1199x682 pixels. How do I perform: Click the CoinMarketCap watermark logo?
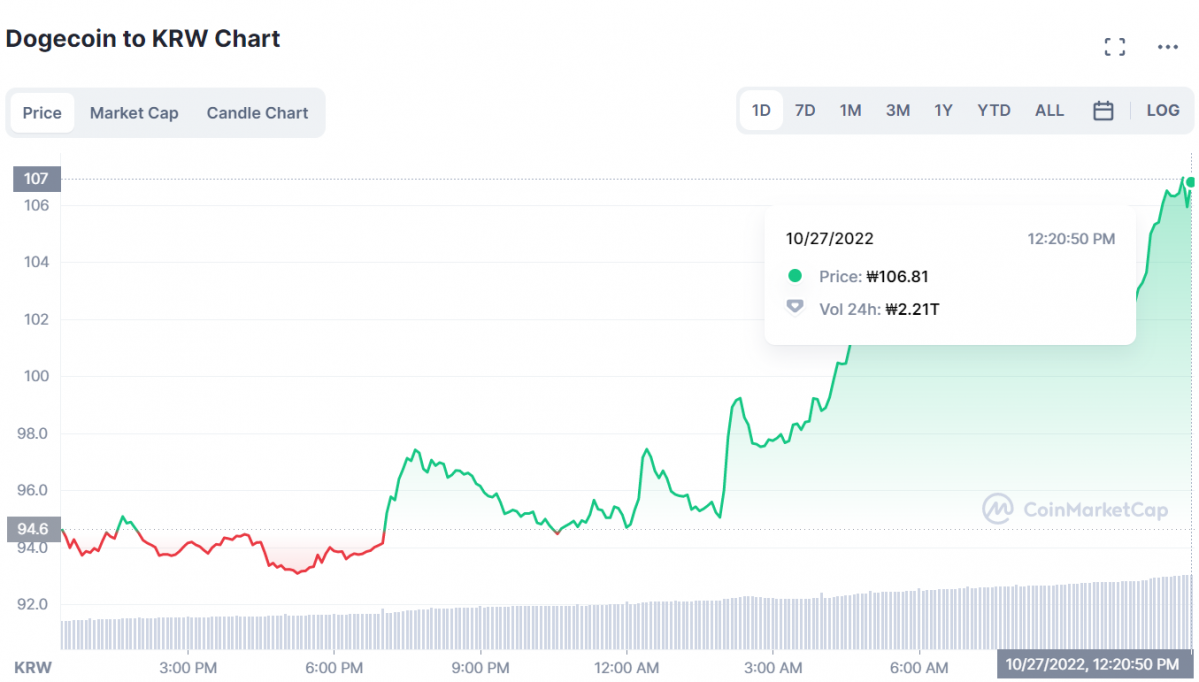click(x=1075, y=509)
